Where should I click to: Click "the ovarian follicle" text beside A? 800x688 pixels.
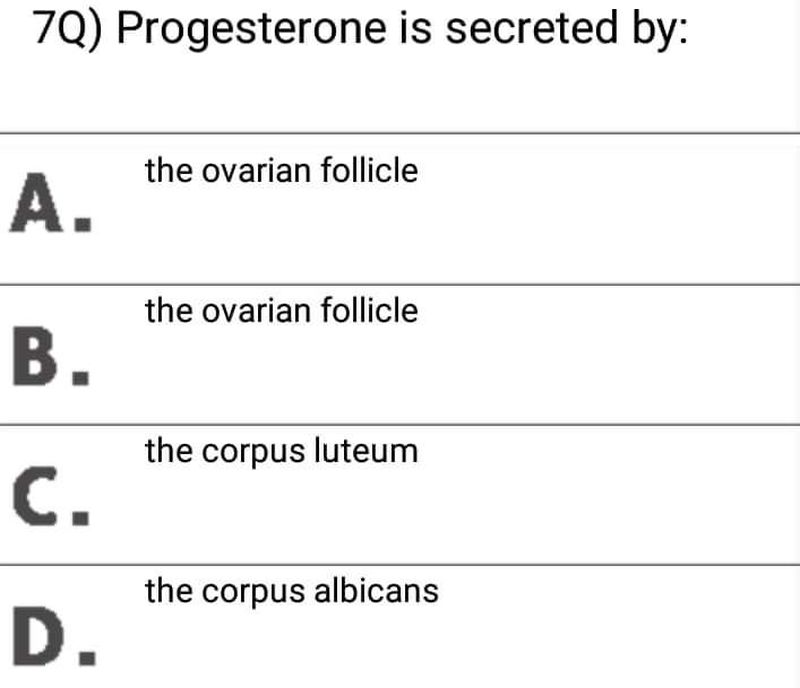click(x=281, y=171)
